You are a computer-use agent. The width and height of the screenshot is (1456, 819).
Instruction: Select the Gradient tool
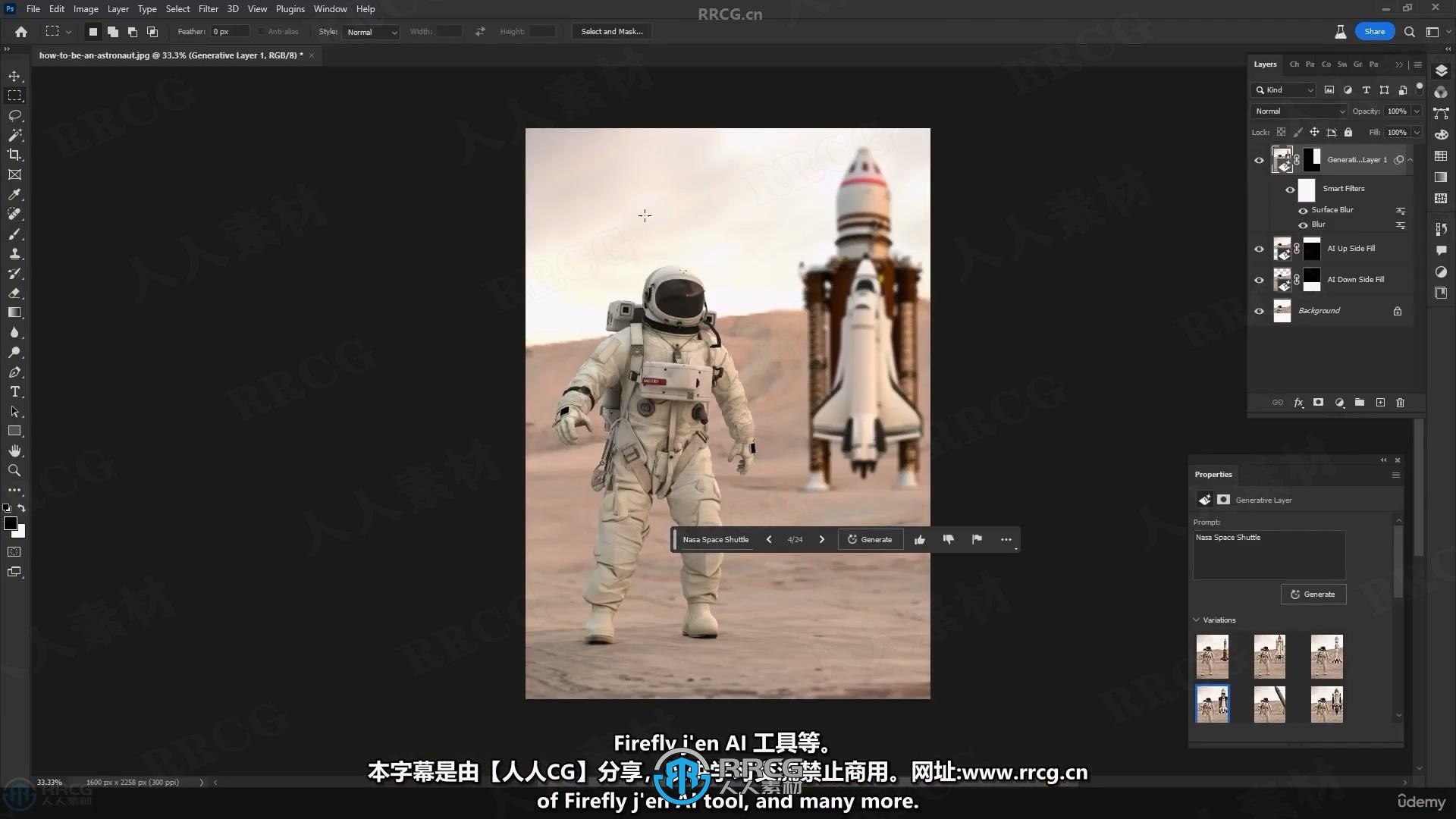(x=14, y=312)
